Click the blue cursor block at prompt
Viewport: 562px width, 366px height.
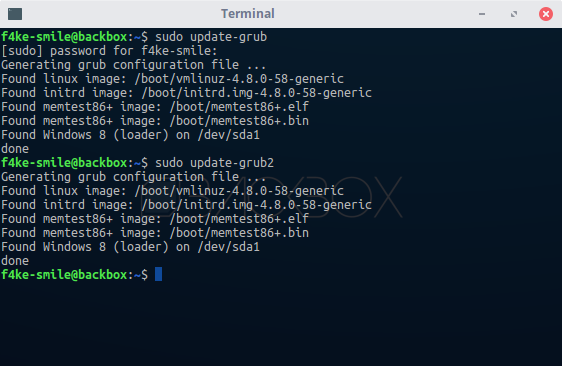[158, 274]
